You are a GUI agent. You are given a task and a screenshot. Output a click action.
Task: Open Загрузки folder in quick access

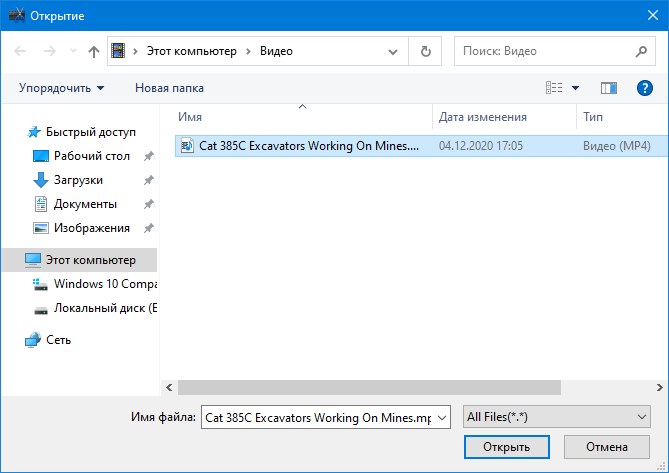[78, 180]
